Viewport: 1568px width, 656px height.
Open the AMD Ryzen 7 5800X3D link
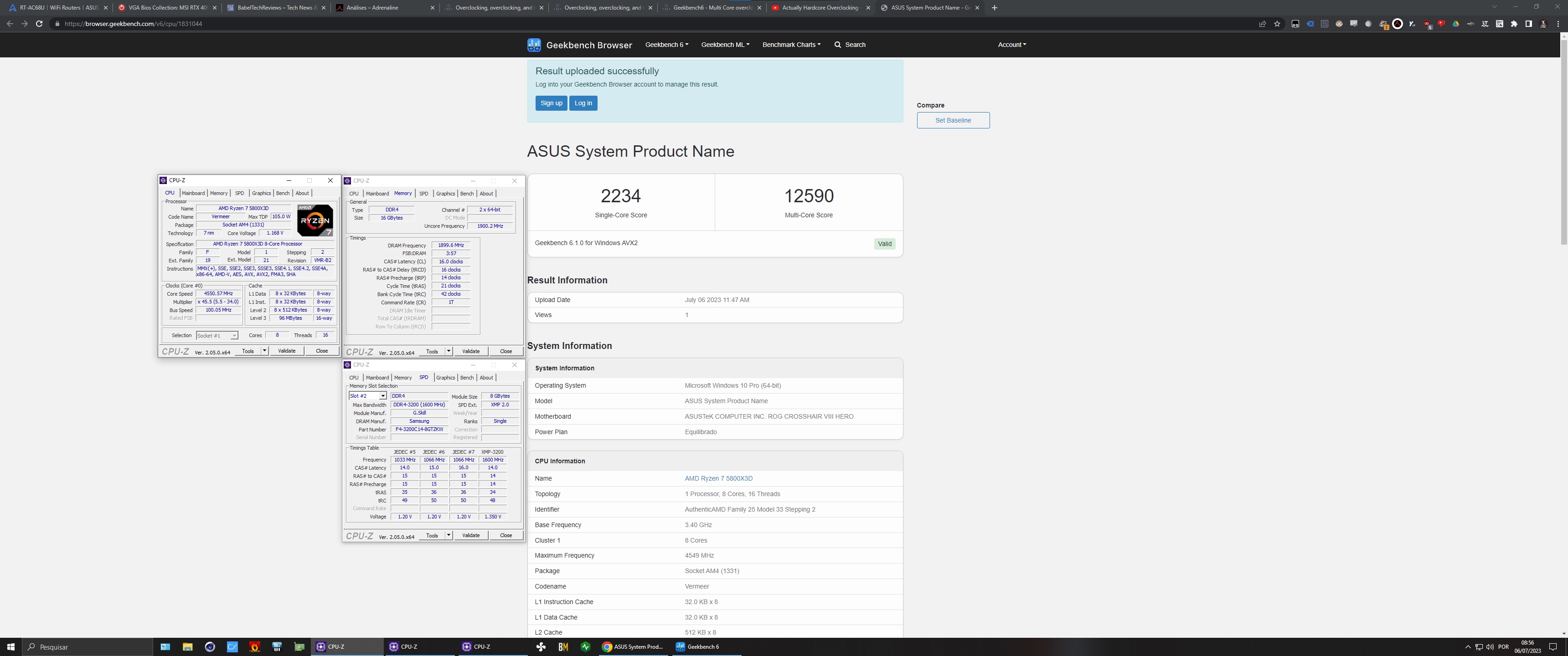point(718,478)
